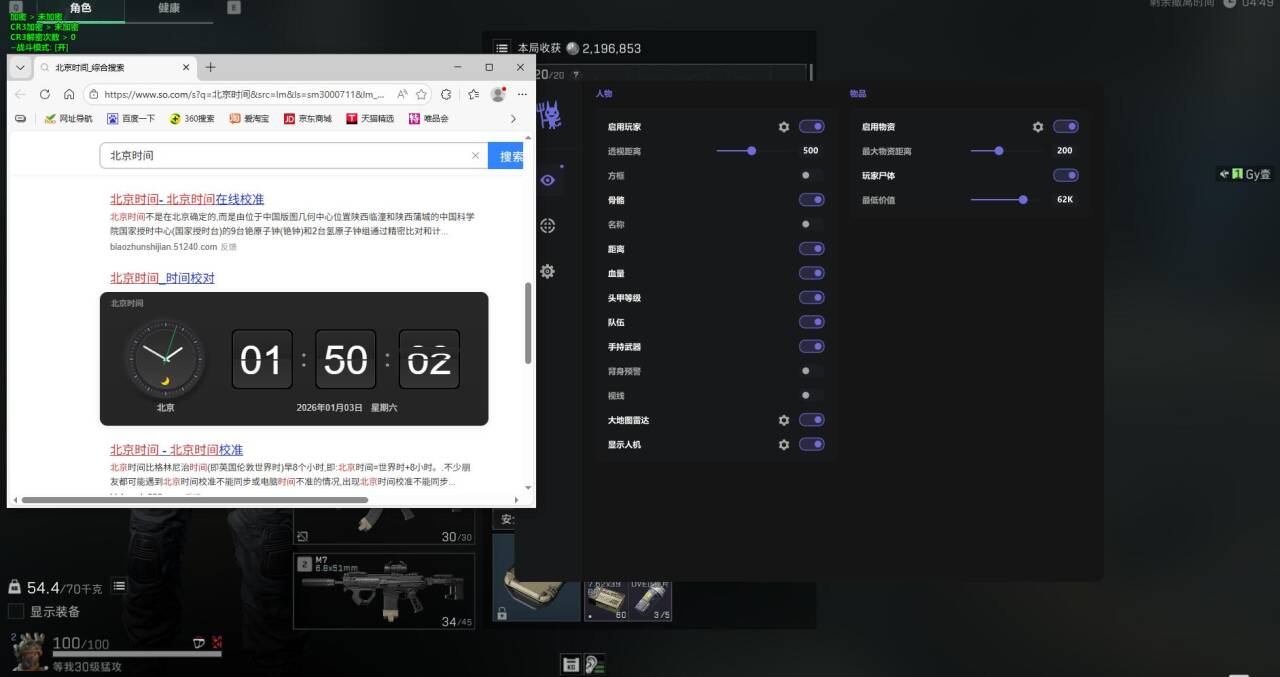Open a new browser tab
This screenshot has height=677, width=1280.
[x=210, y=67]
